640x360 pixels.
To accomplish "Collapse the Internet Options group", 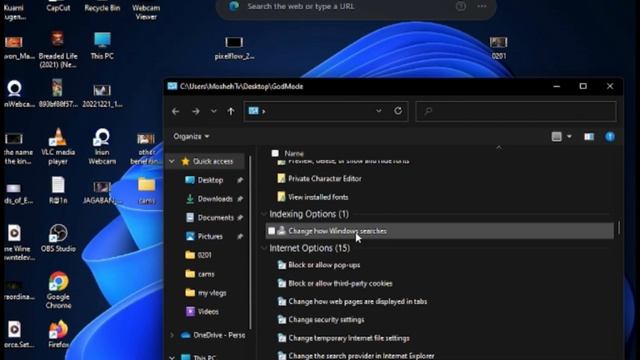I will [x=264, y=248].
